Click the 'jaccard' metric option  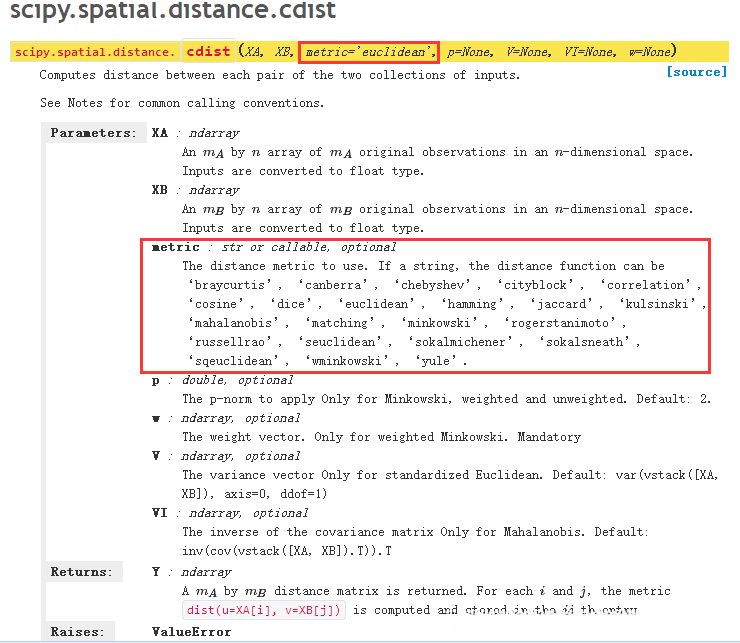[562, 304]
